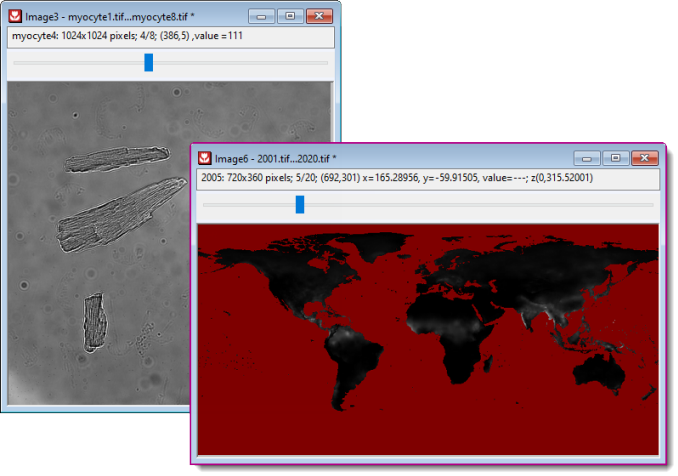Click the Image3 window app icon
Screen dimensions: 678x476
pos(17,17)
